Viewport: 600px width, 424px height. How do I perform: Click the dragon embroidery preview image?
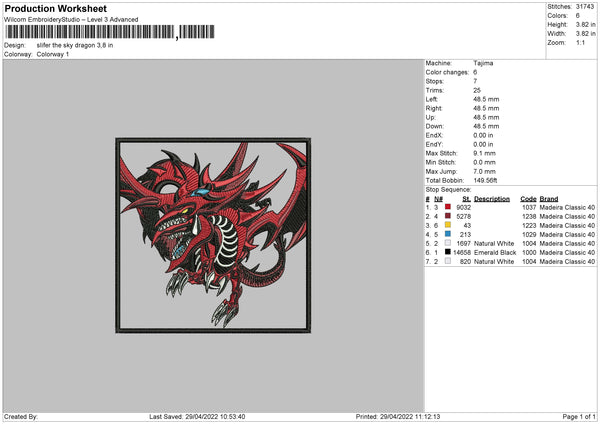pyautogui.click(x=213, y=235)
